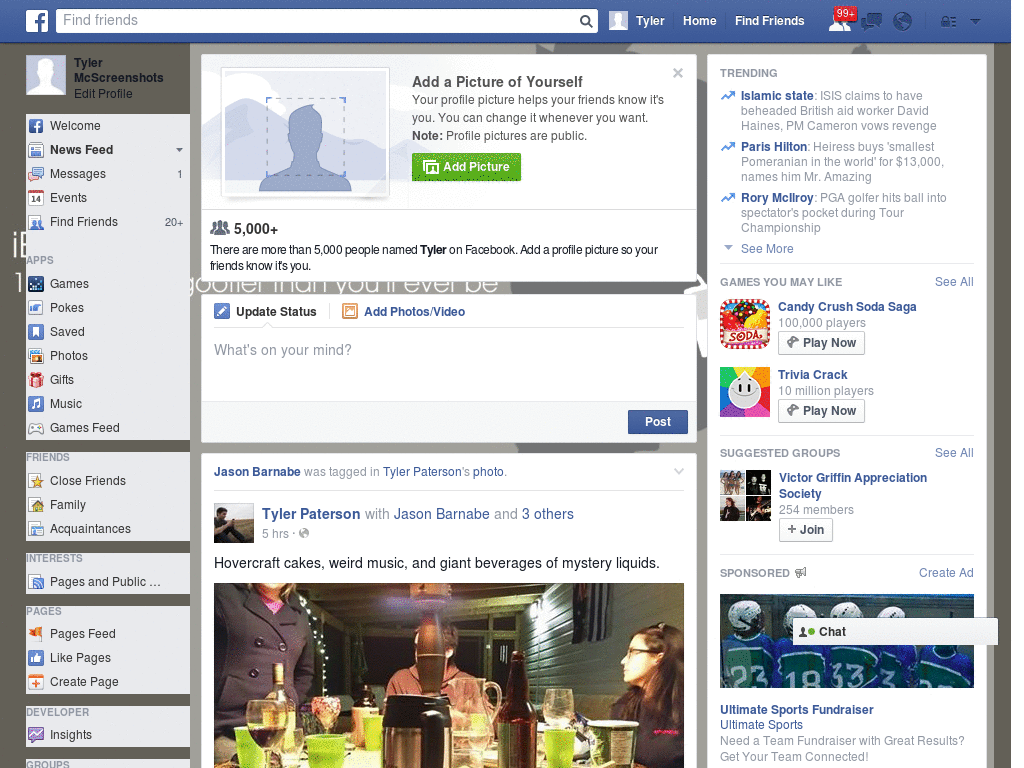This screenshot has height=768, width=1024.
Task: Click the sidebar profile picture thumbnail
Action: pos(46,75)
